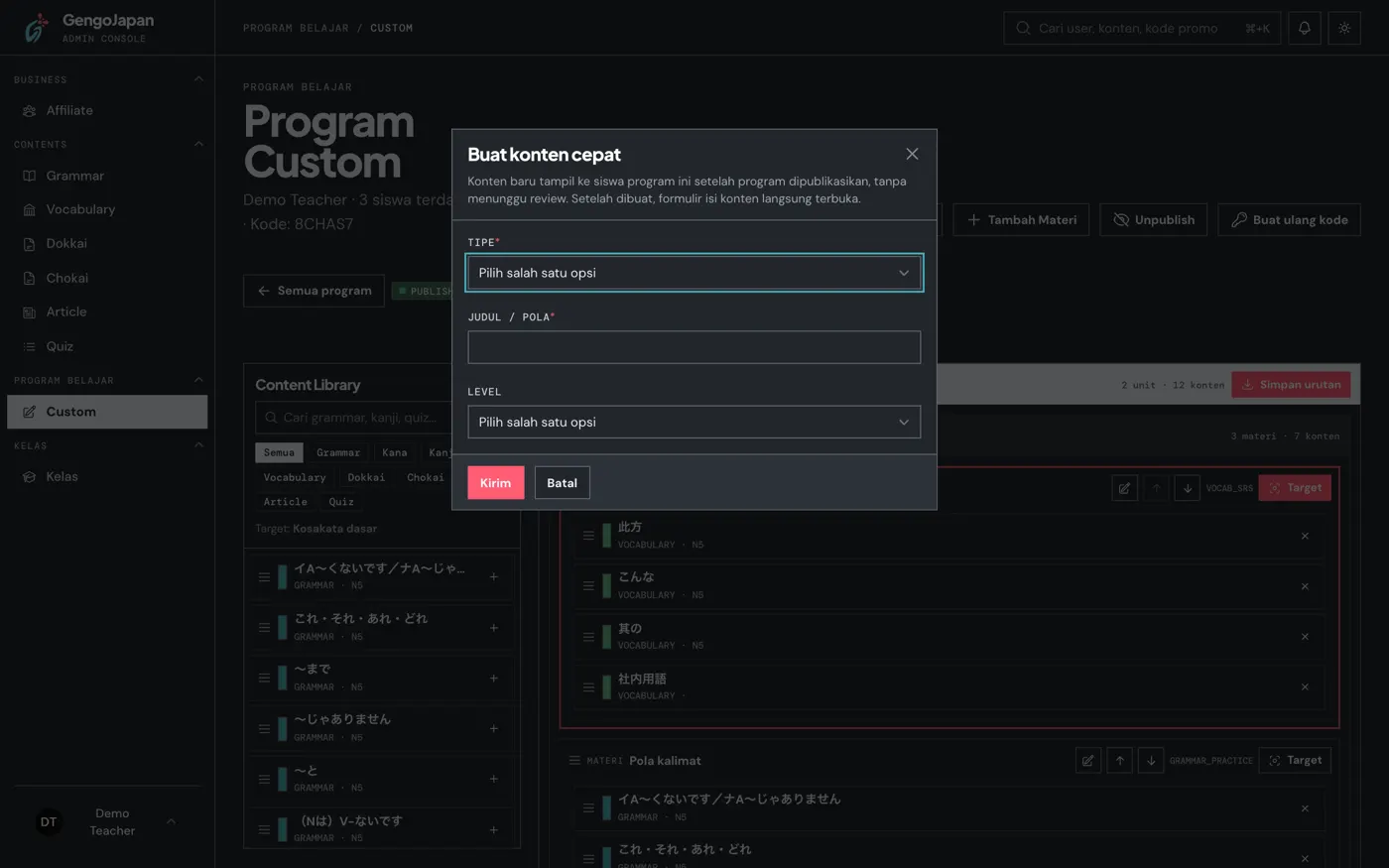Image resolution: width=1389 pixels, height=868 pixels.
Task: Open Kelas in the sidebar
Action: coord(107,476)
